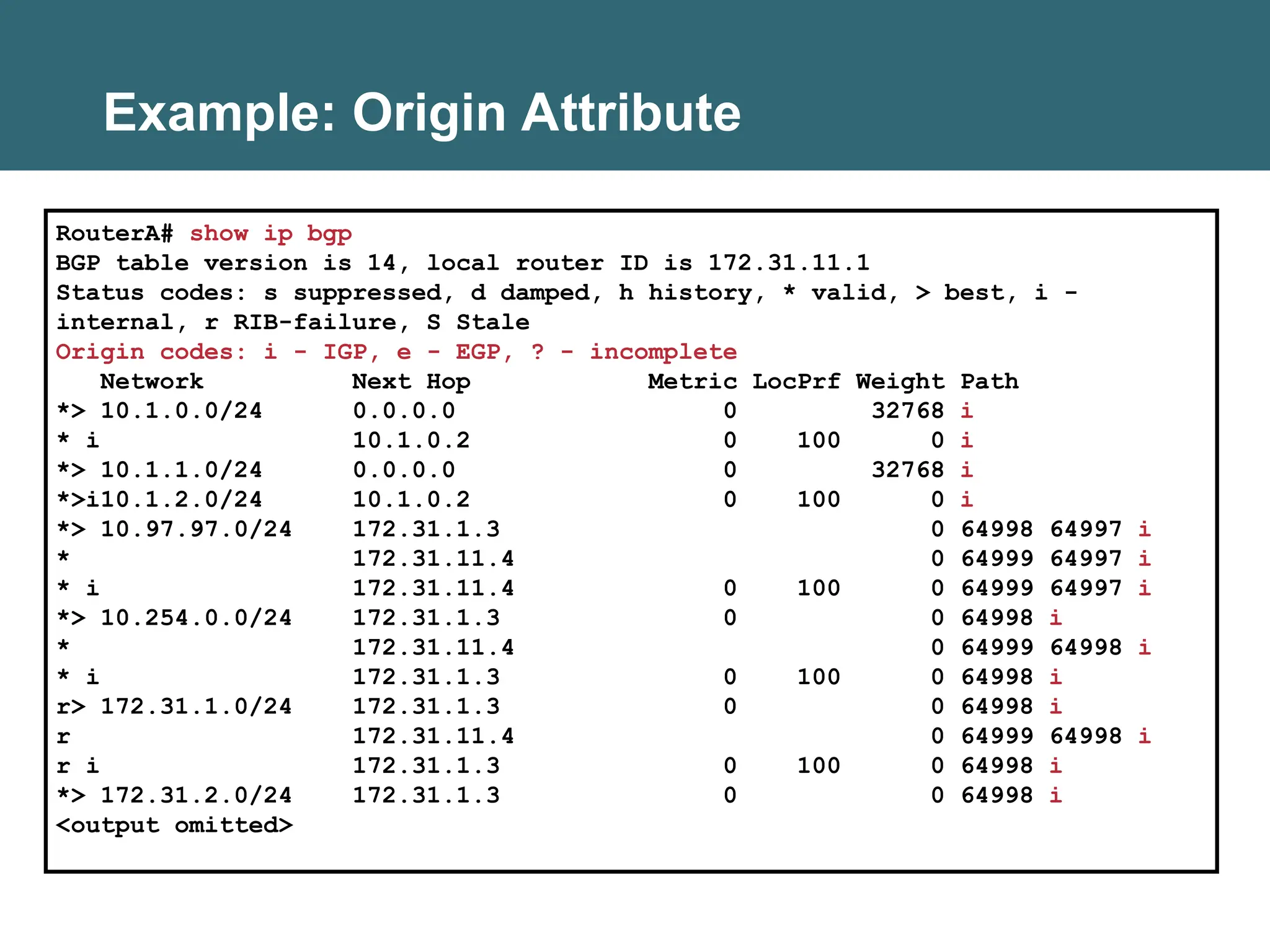1270x952 pixels.
Task: Click the 'Network' column header
Action: [152, 382]
